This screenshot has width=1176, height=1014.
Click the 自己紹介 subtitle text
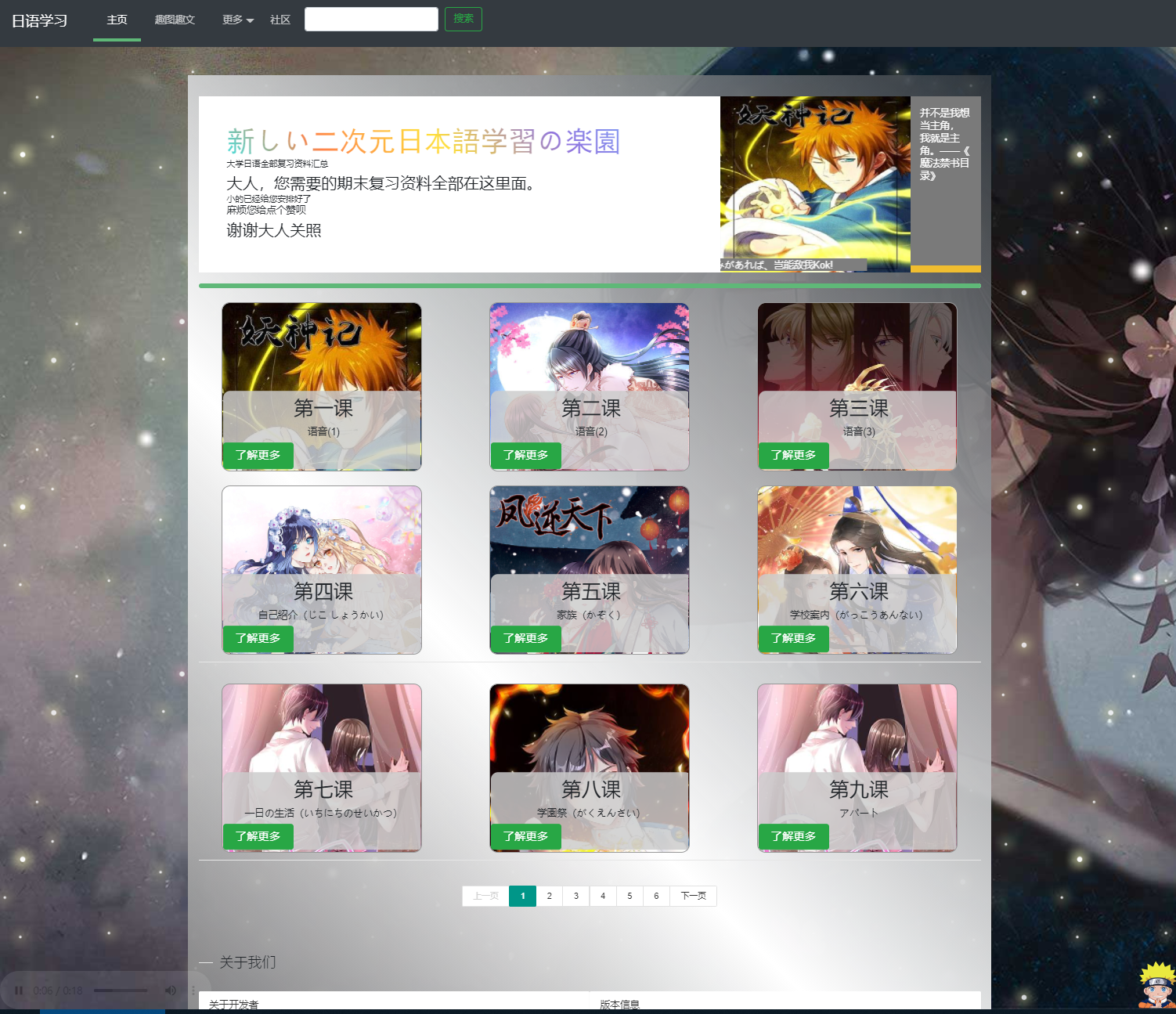(x=321, y=615)
